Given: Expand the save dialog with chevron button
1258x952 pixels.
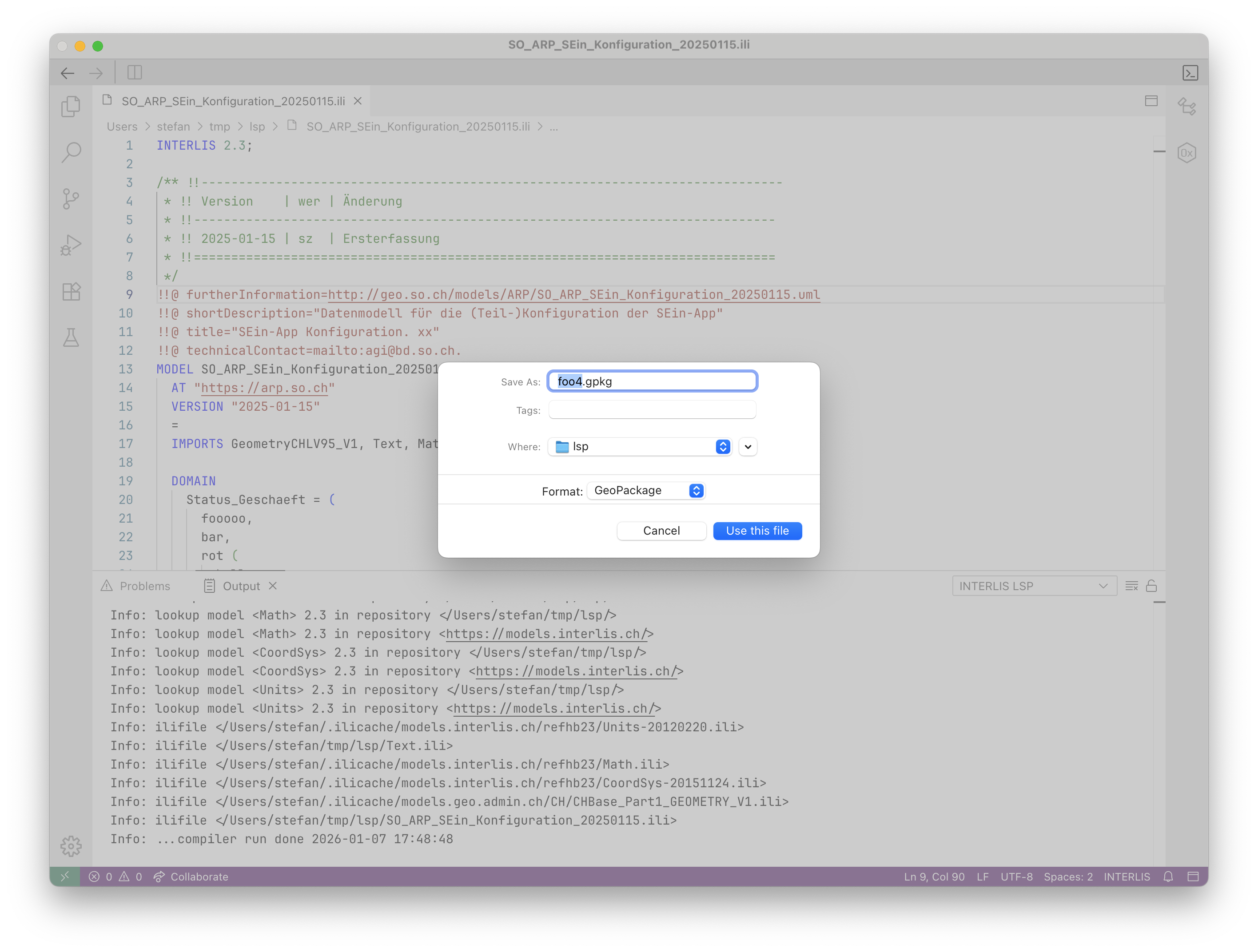Looking at the screenshot, I should [x=748, y=447].
